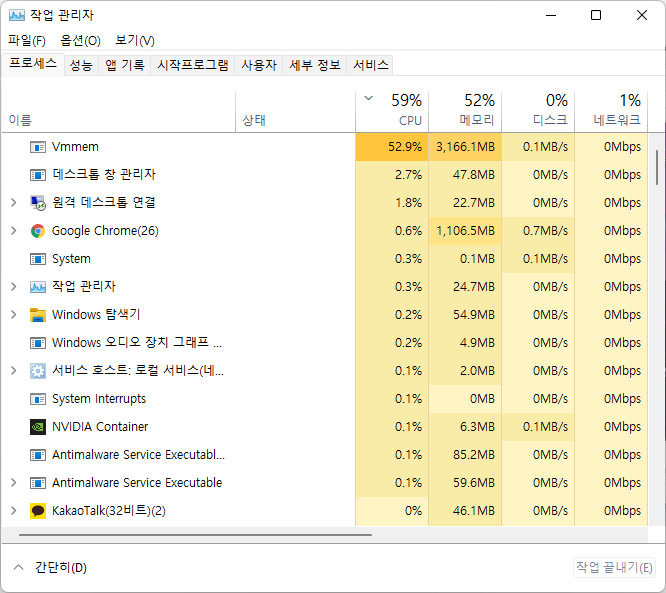666x593 pixels.
Task: Open the 파일(F) menu
Action: pyautogui.click(x=27, y=41)
